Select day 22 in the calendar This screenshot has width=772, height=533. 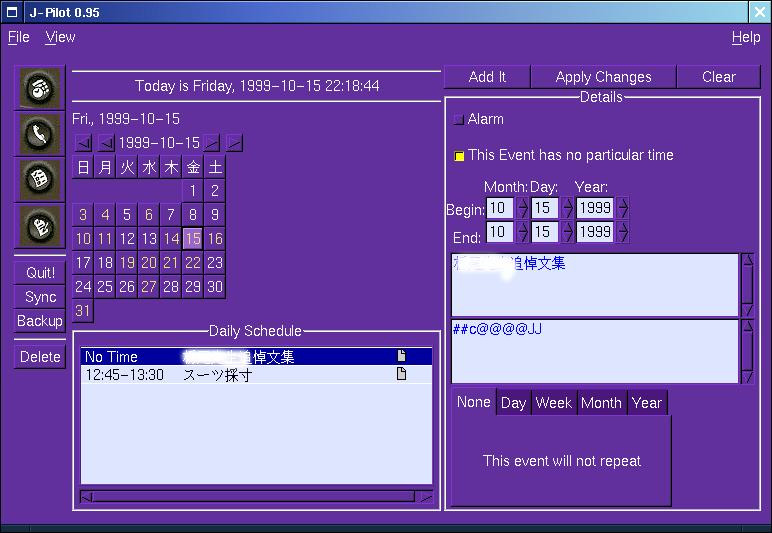[x=193, y=263]
